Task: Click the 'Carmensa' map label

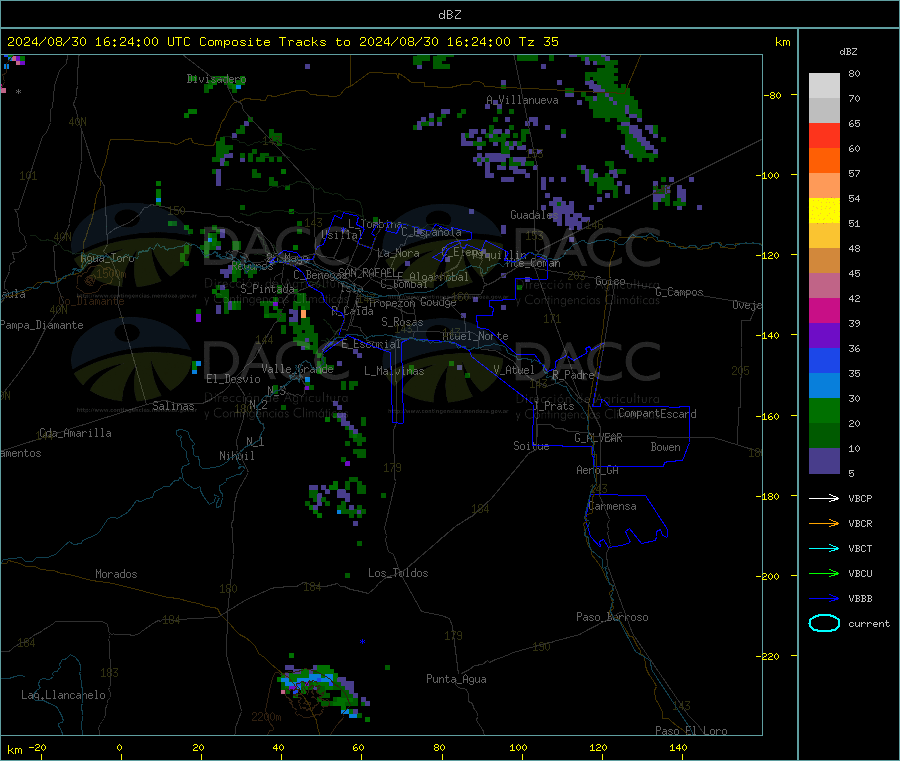Action: tap(612, 506)
